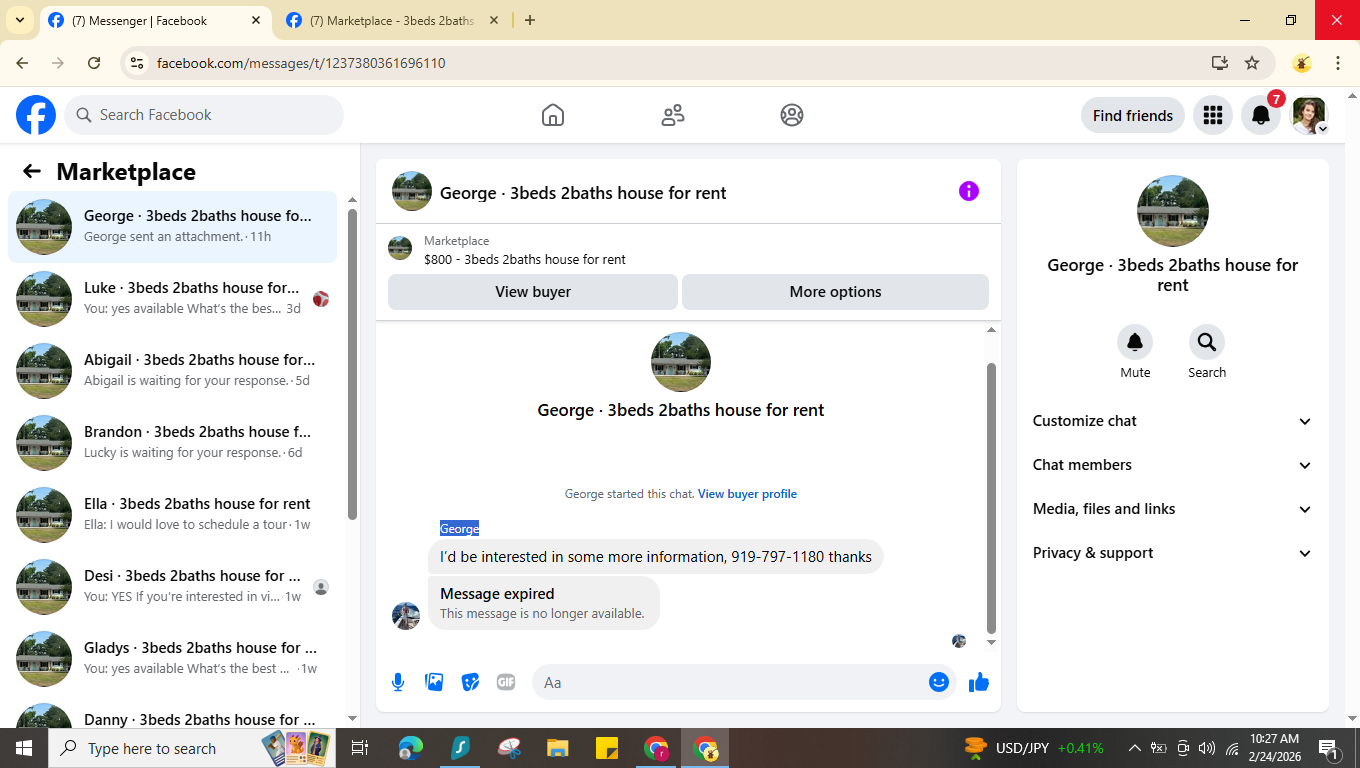Viewport: 1360px width, 768px height.
Task: Close the Marketplace browser tab
Action: (x=494, y=20)
